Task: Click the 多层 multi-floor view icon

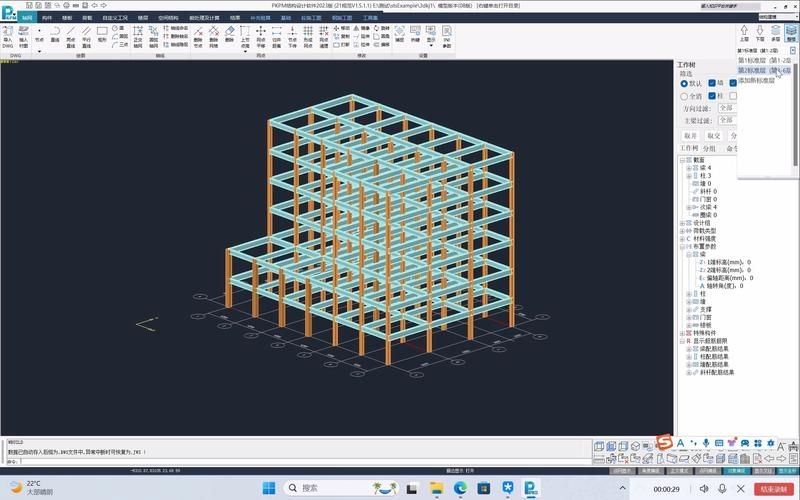Action: pos(774,33)
